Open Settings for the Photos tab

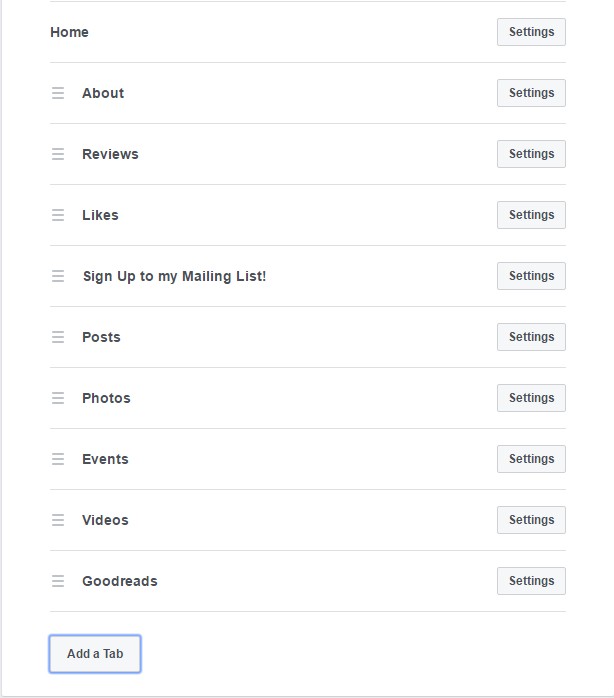click(531, 398)
